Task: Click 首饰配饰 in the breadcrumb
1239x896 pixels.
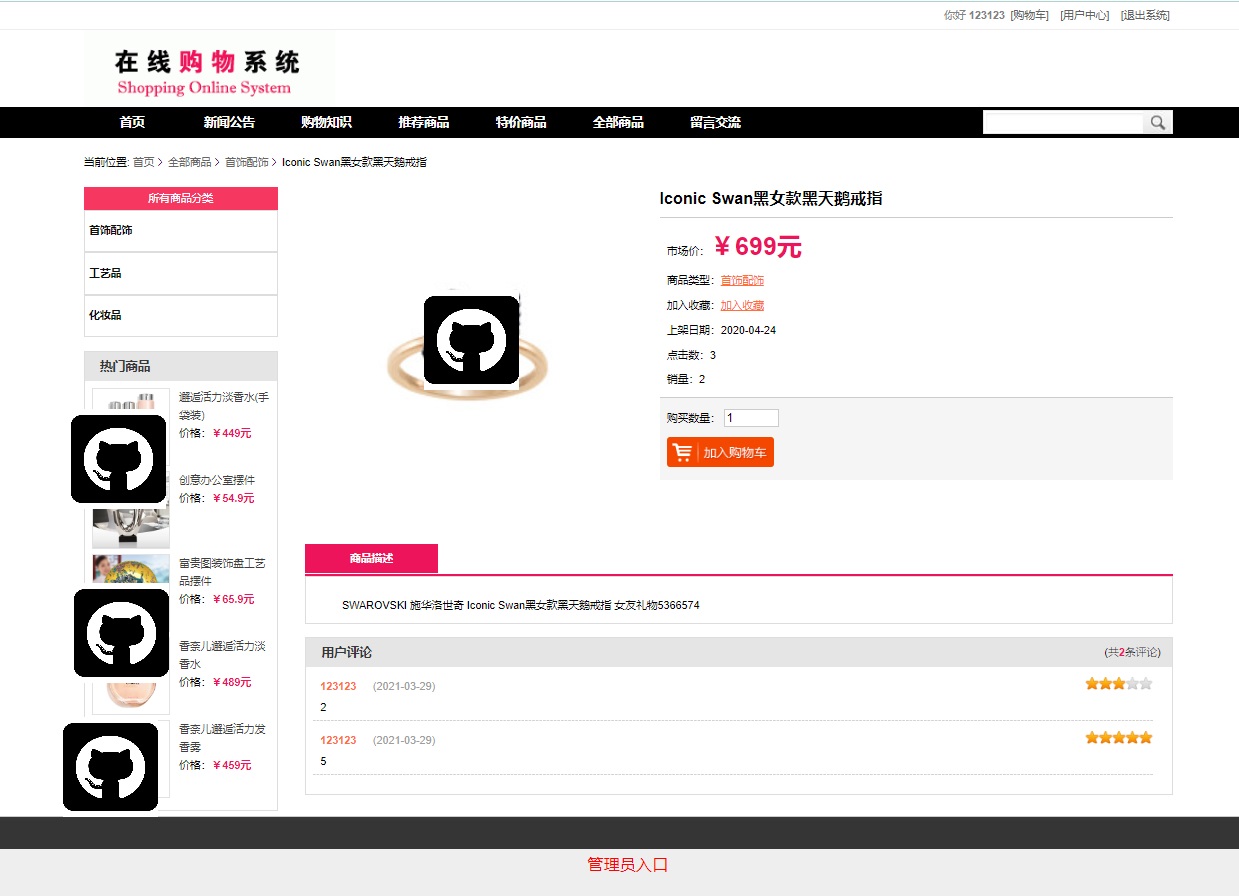Action: 246,162
